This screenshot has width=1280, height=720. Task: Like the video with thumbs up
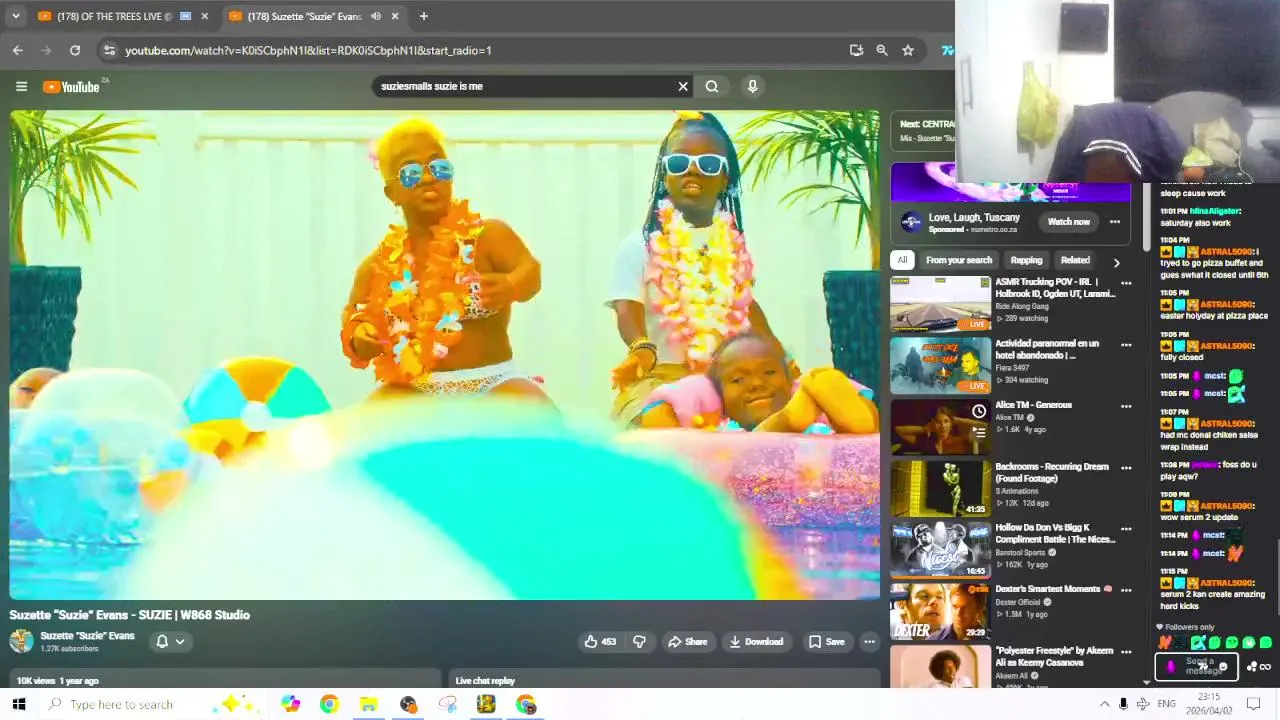tap(600, 642)
